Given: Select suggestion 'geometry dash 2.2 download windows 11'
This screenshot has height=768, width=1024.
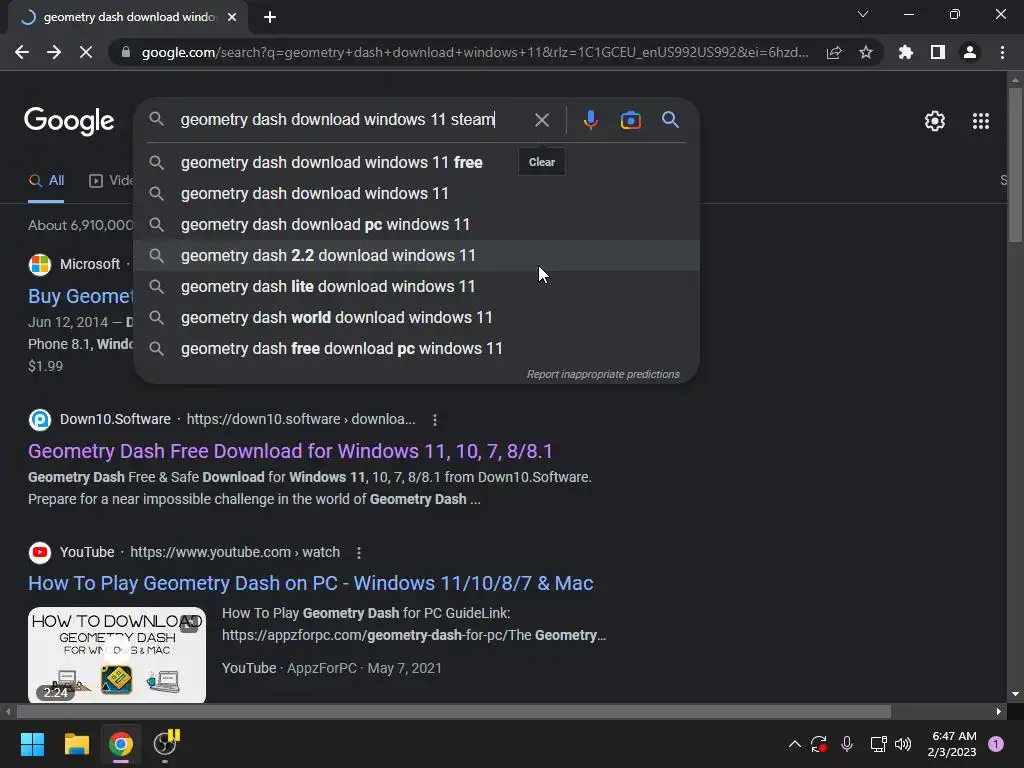Looking at the screenshot, I should [x=416, y=255].
